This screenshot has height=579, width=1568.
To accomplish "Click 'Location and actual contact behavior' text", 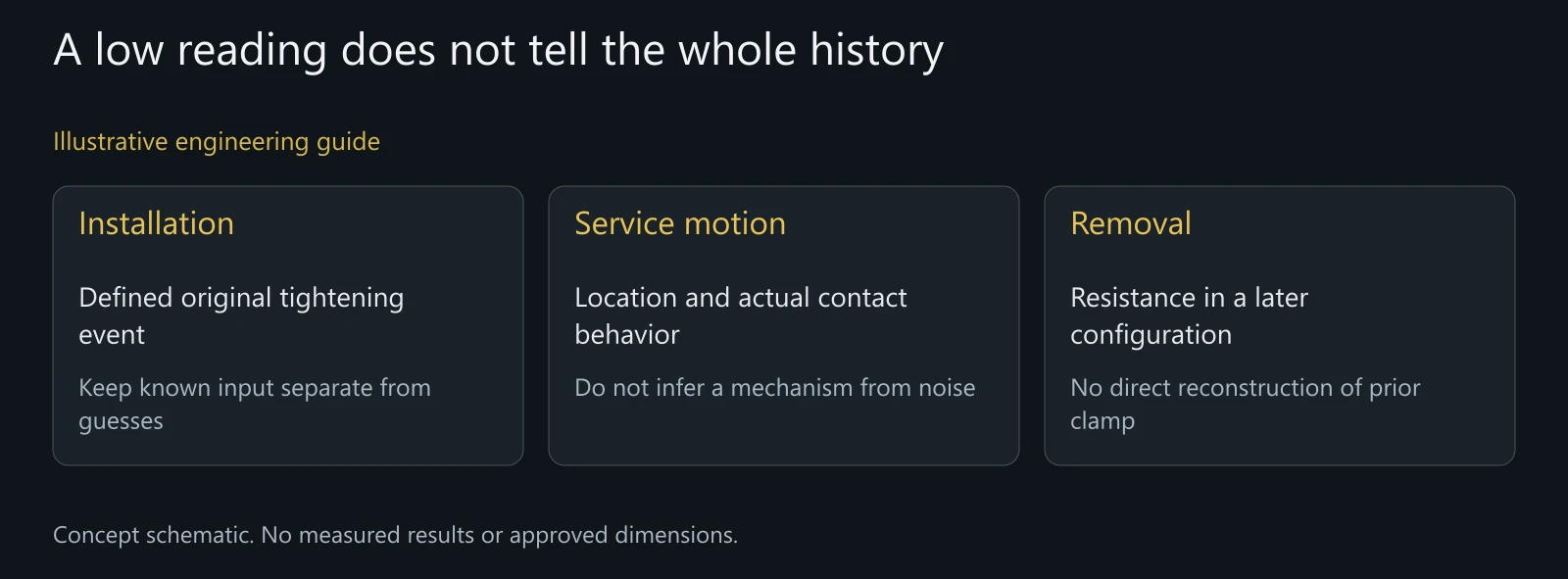I will 741,315.
